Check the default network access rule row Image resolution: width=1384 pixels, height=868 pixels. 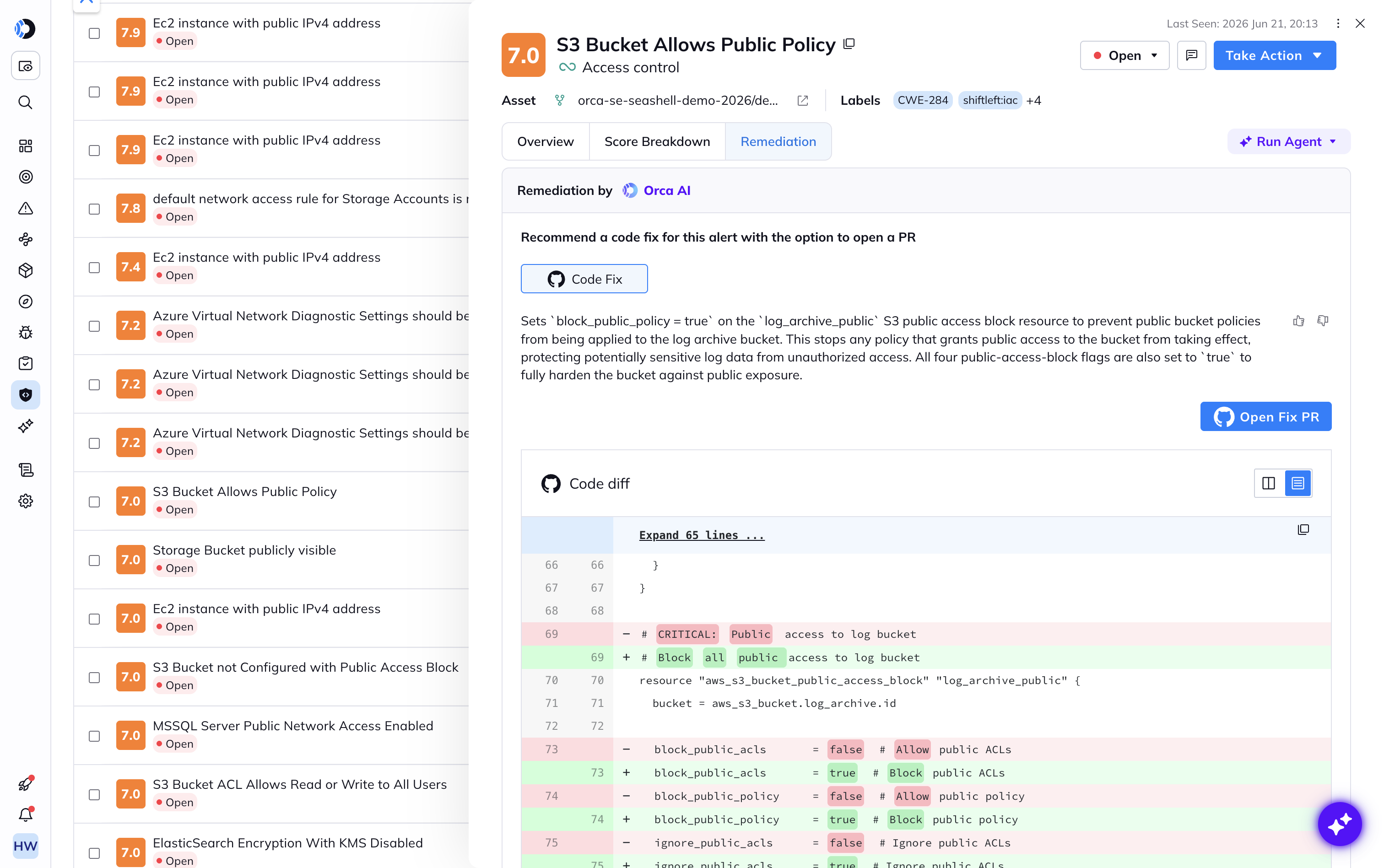94,209
